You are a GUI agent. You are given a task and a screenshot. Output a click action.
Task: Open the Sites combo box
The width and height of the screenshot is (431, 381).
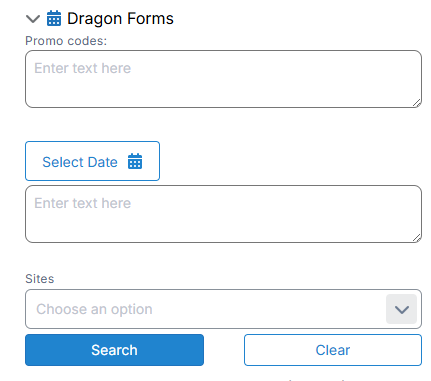click(x=223, y=309)
